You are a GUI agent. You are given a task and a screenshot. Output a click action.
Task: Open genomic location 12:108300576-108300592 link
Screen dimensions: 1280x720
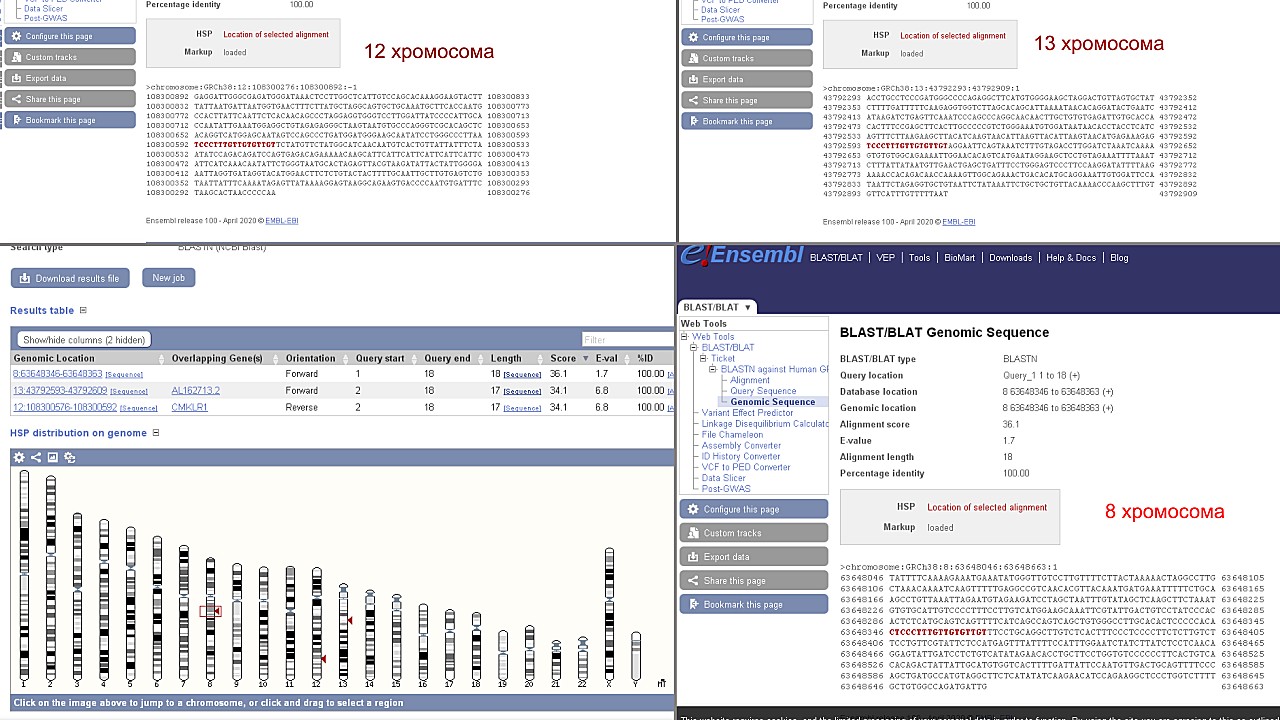point(65,408)
